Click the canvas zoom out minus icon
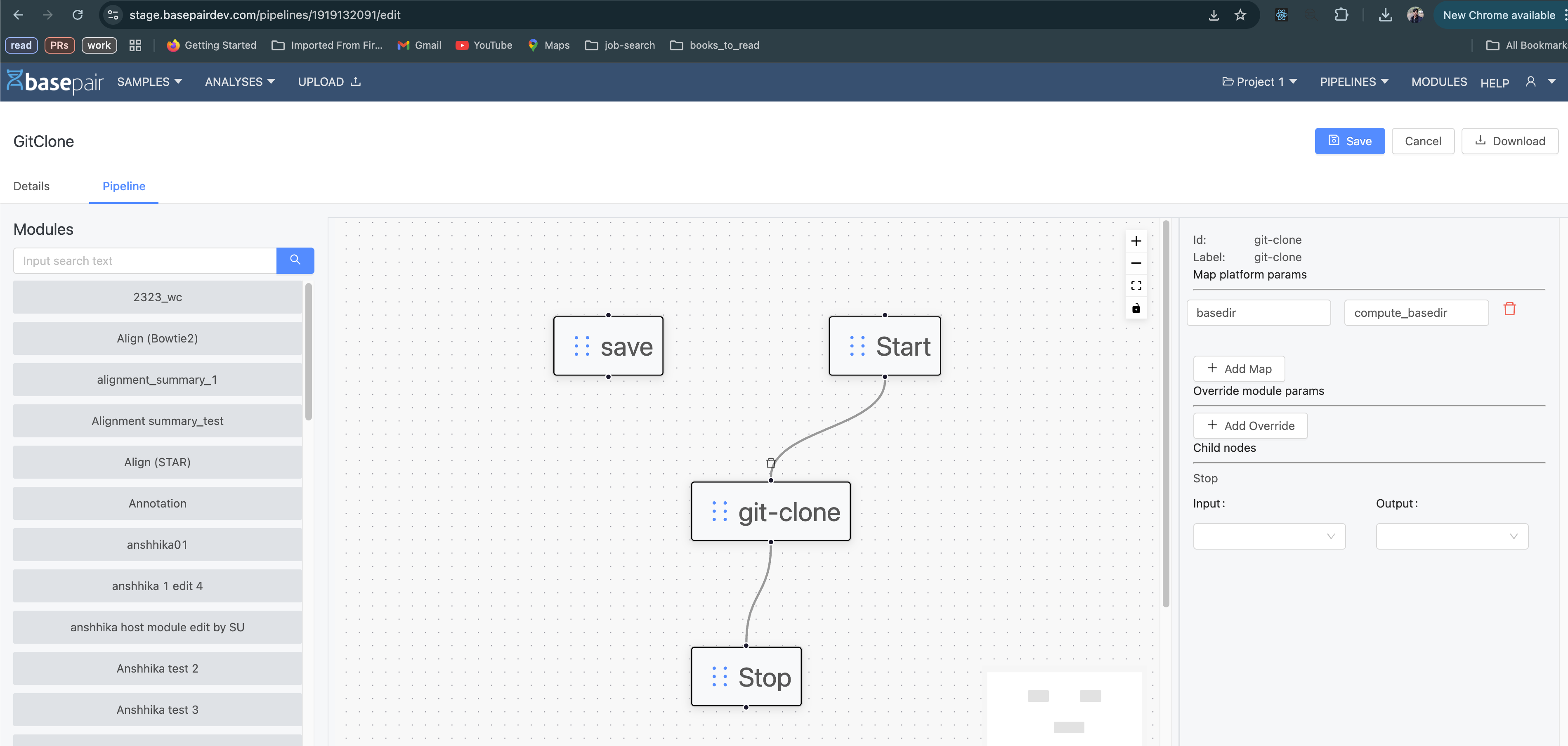Screen dimensions: 1568x746 click(1136, 263)
